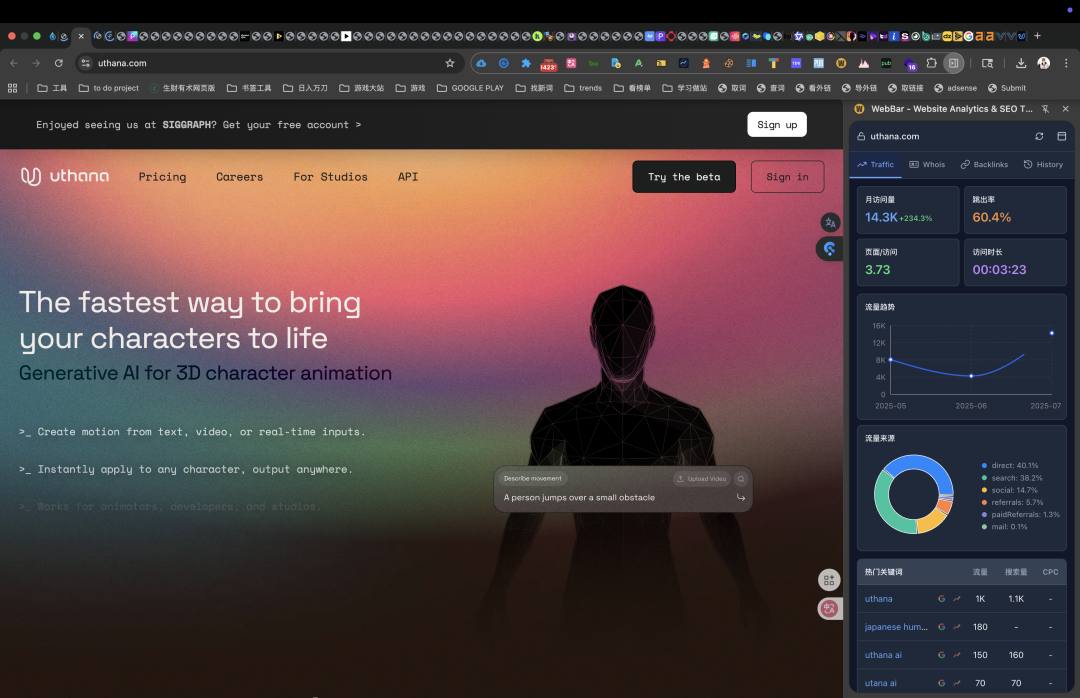Viewport: 1080px width, 698px height.
Task: Click the Upload Video button
Action: pos(702,479)
